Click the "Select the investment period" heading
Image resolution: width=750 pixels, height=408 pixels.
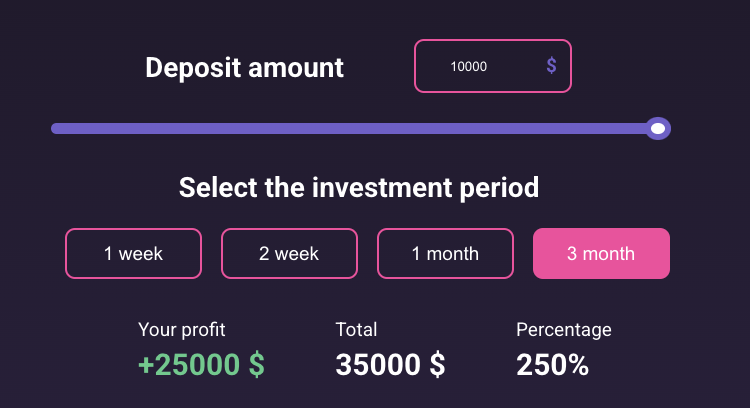[x=359, y=187]
